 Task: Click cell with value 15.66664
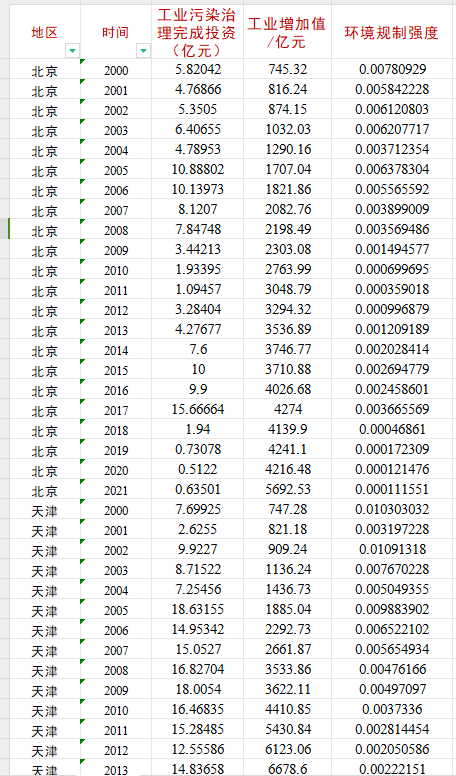tap(198, 410)
